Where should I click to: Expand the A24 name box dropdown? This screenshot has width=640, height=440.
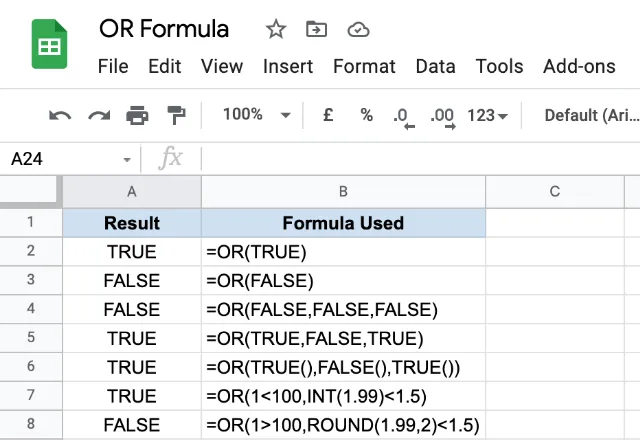click(x=127, y=160)
